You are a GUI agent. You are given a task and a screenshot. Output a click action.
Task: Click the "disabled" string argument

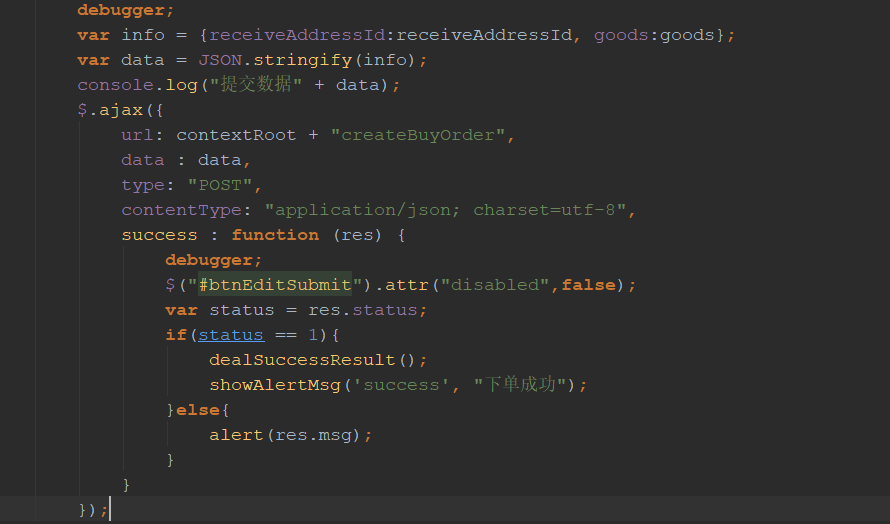coord(495,285)
